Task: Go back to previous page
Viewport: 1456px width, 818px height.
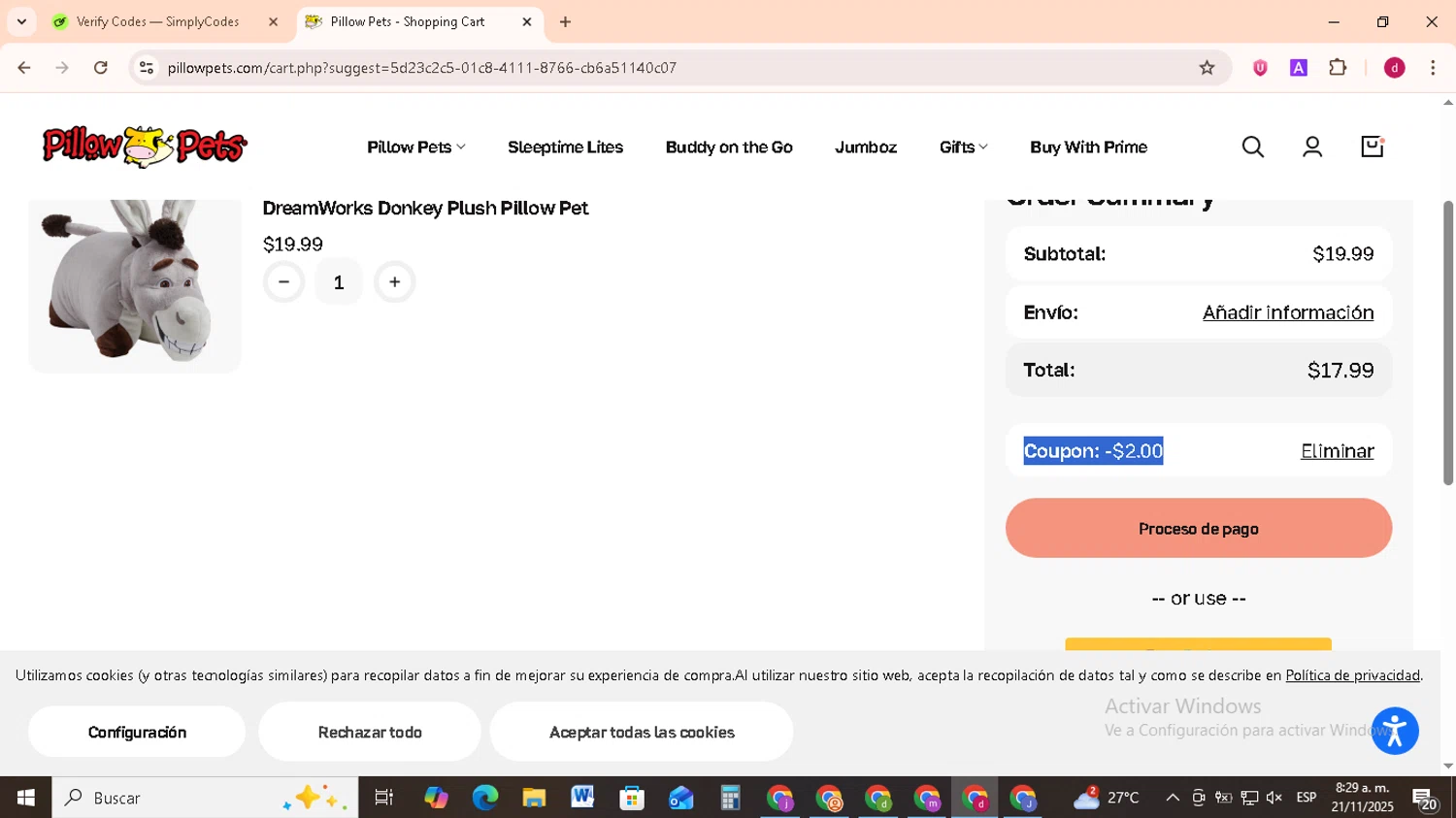Action: coord(24,68)
